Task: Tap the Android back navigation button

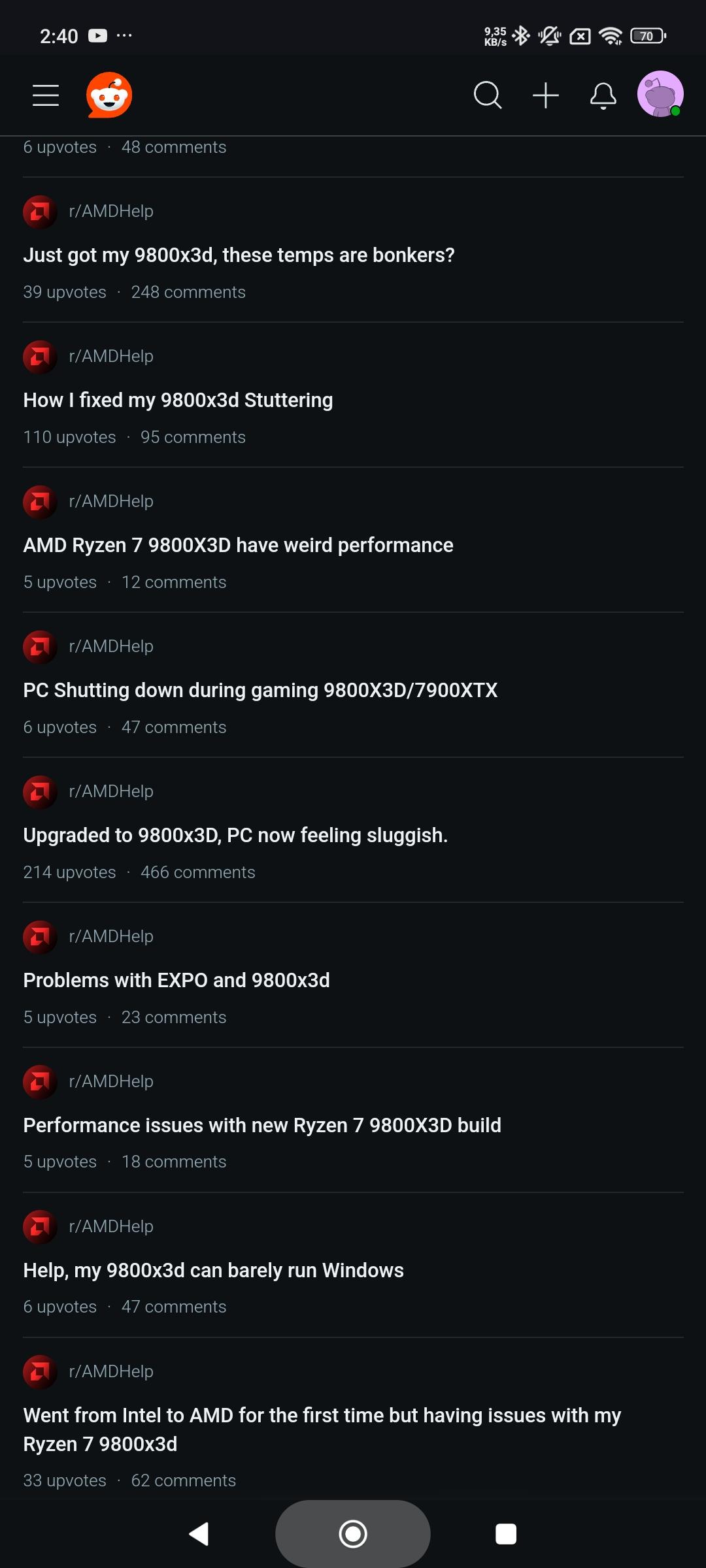Action: [199, 1533]
